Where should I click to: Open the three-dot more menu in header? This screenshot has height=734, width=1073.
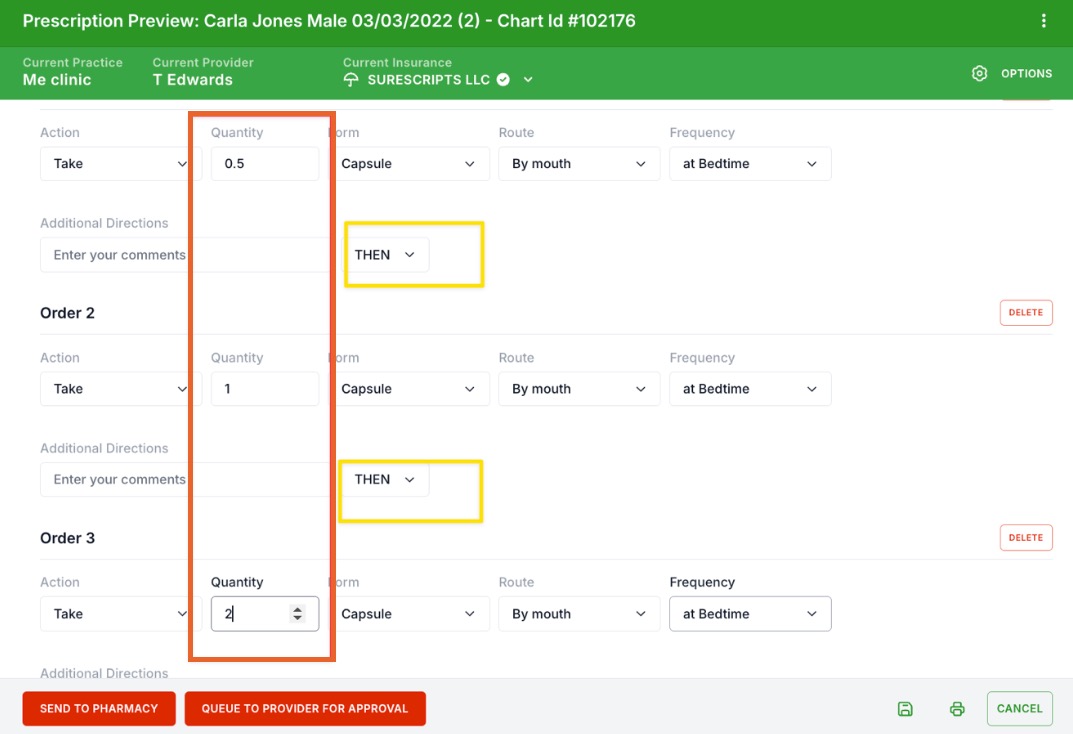click(1043, 21)
